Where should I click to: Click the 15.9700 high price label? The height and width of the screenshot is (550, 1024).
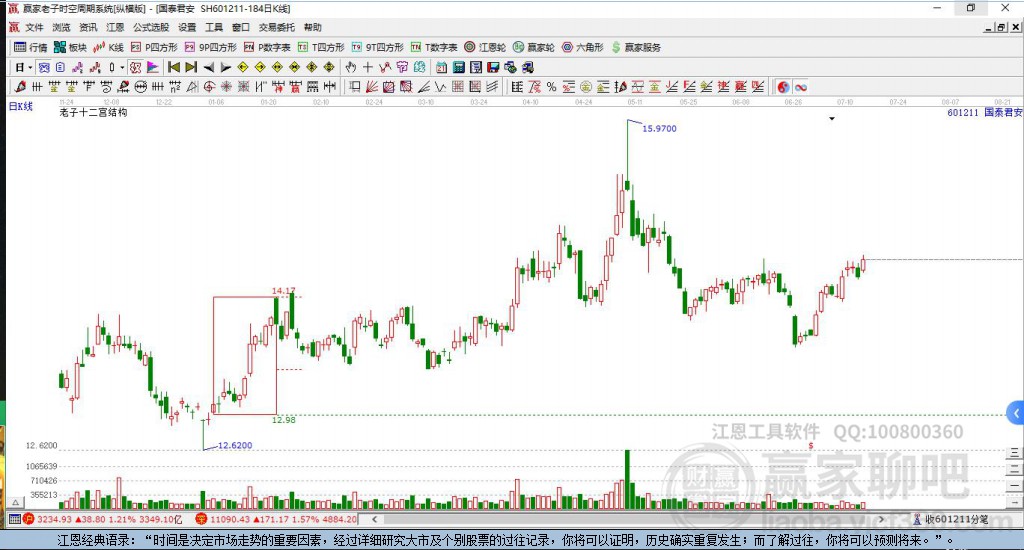pos(659,129)
